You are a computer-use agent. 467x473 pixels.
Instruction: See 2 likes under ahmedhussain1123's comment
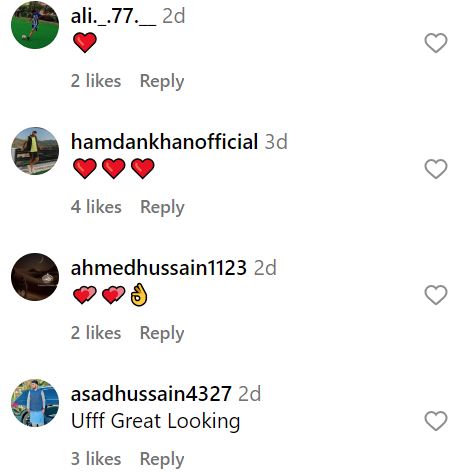click(x=96, y=333)
